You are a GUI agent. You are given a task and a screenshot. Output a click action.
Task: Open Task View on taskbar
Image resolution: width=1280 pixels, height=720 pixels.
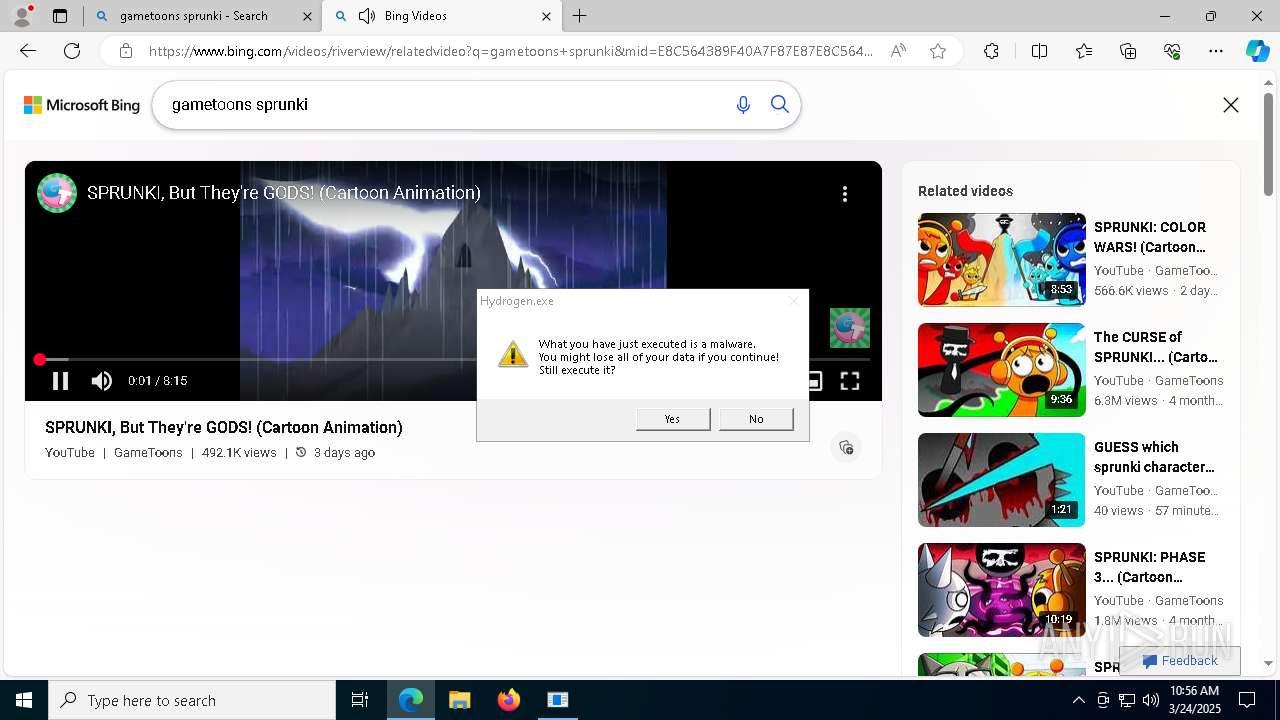click(x=360, y=700)
